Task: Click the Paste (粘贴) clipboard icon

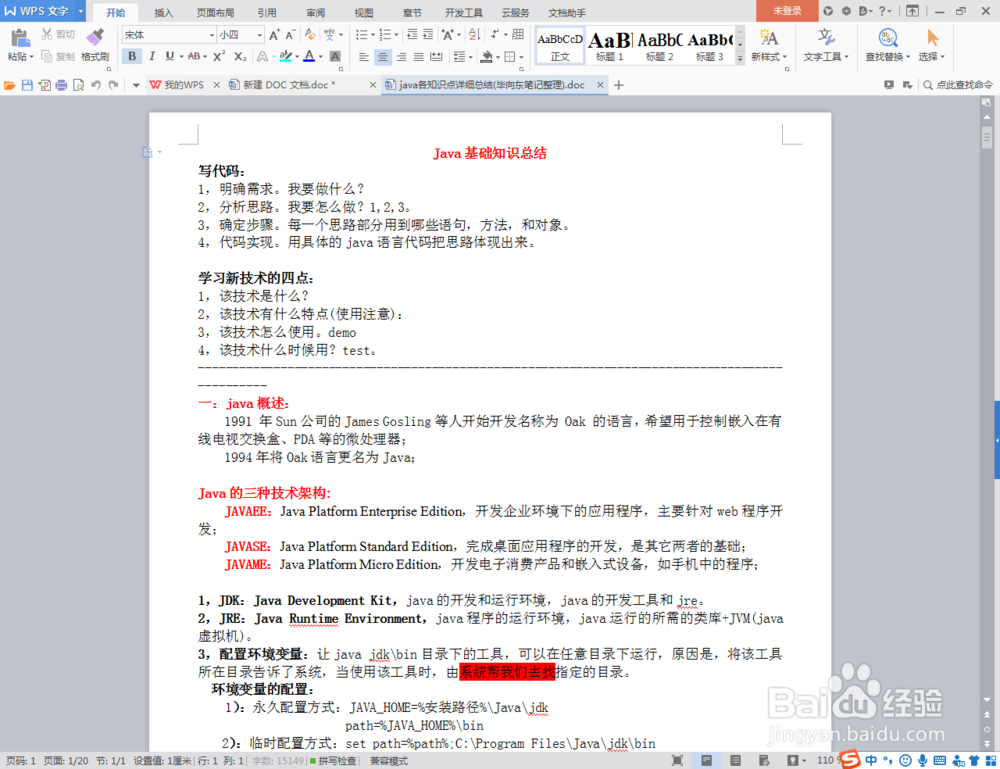Action: tap(20, 38)
